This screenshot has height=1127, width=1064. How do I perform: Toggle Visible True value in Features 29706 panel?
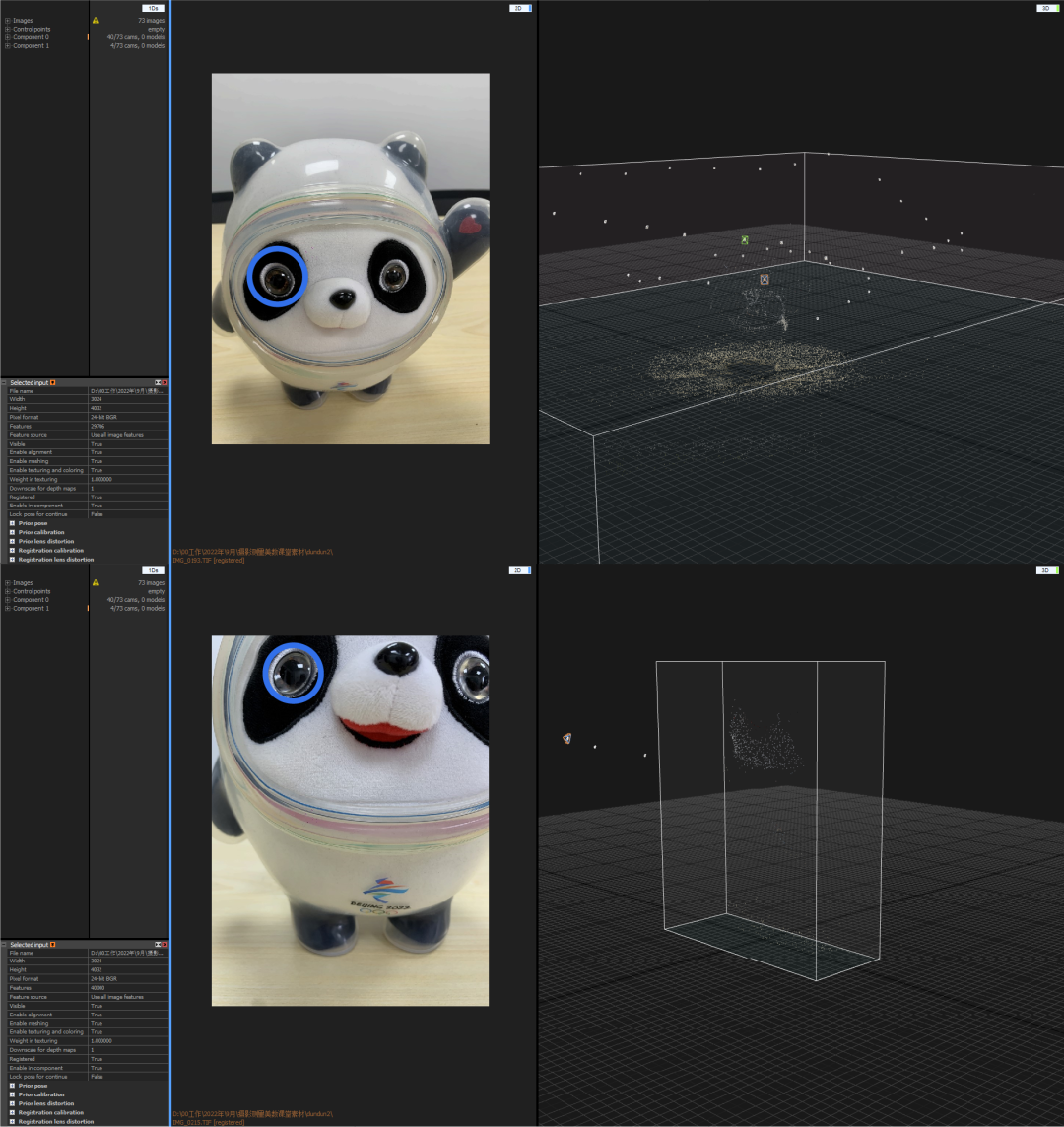[x=129, y=444]
